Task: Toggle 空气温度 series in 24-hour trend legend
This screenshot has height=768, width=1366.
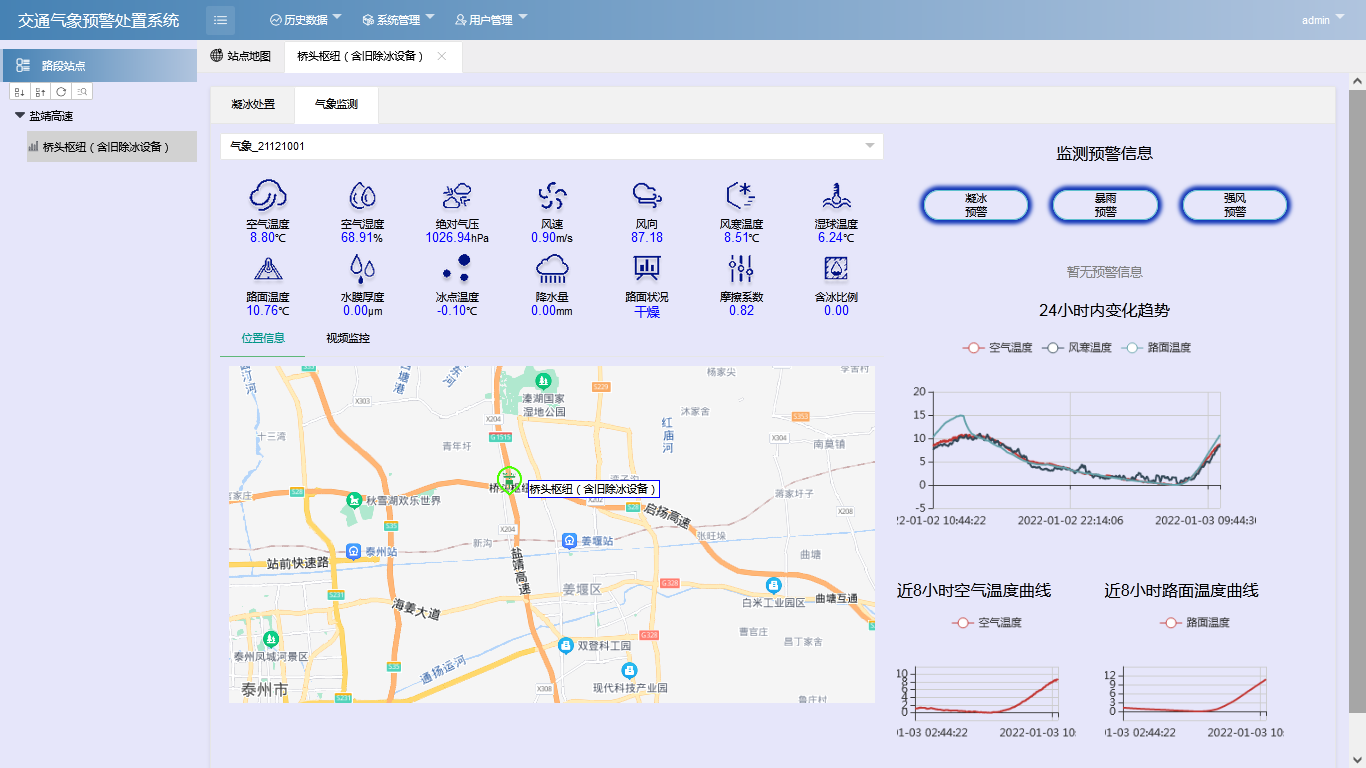Action: (997, 348)
